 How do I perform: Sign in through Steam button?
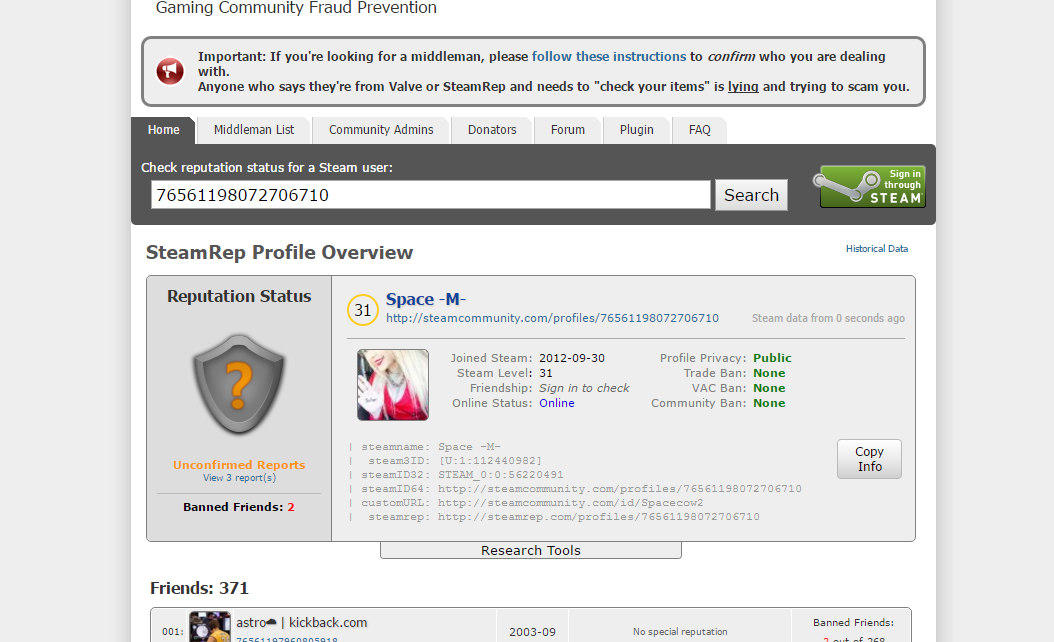868,186
